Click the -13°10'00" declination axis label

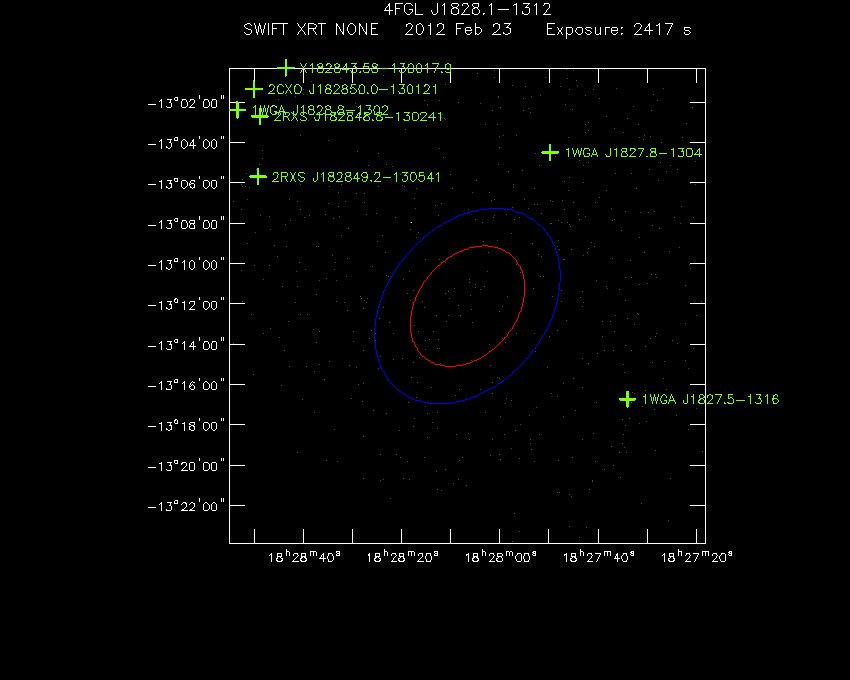pyautogui.click(x=186, y=265)
